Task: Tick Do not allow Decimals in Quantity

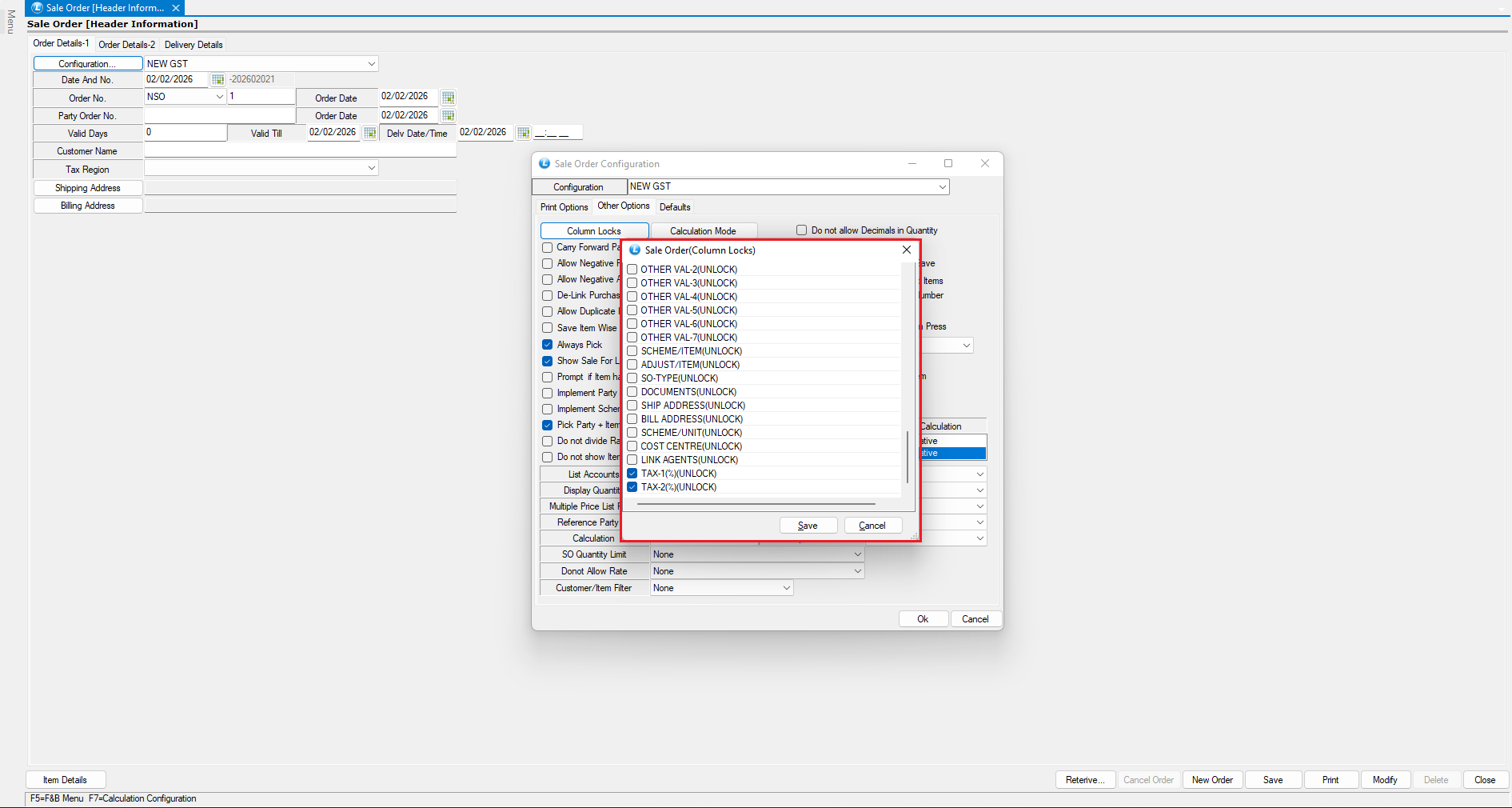Action: point(801,230)
